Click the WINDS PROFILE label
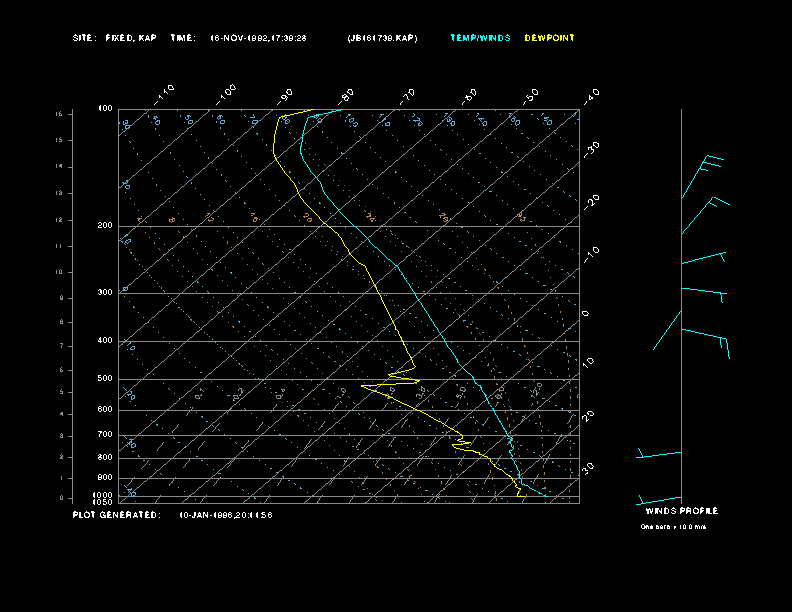Viewport: 792px width, 612px height. tap(681, 511)
